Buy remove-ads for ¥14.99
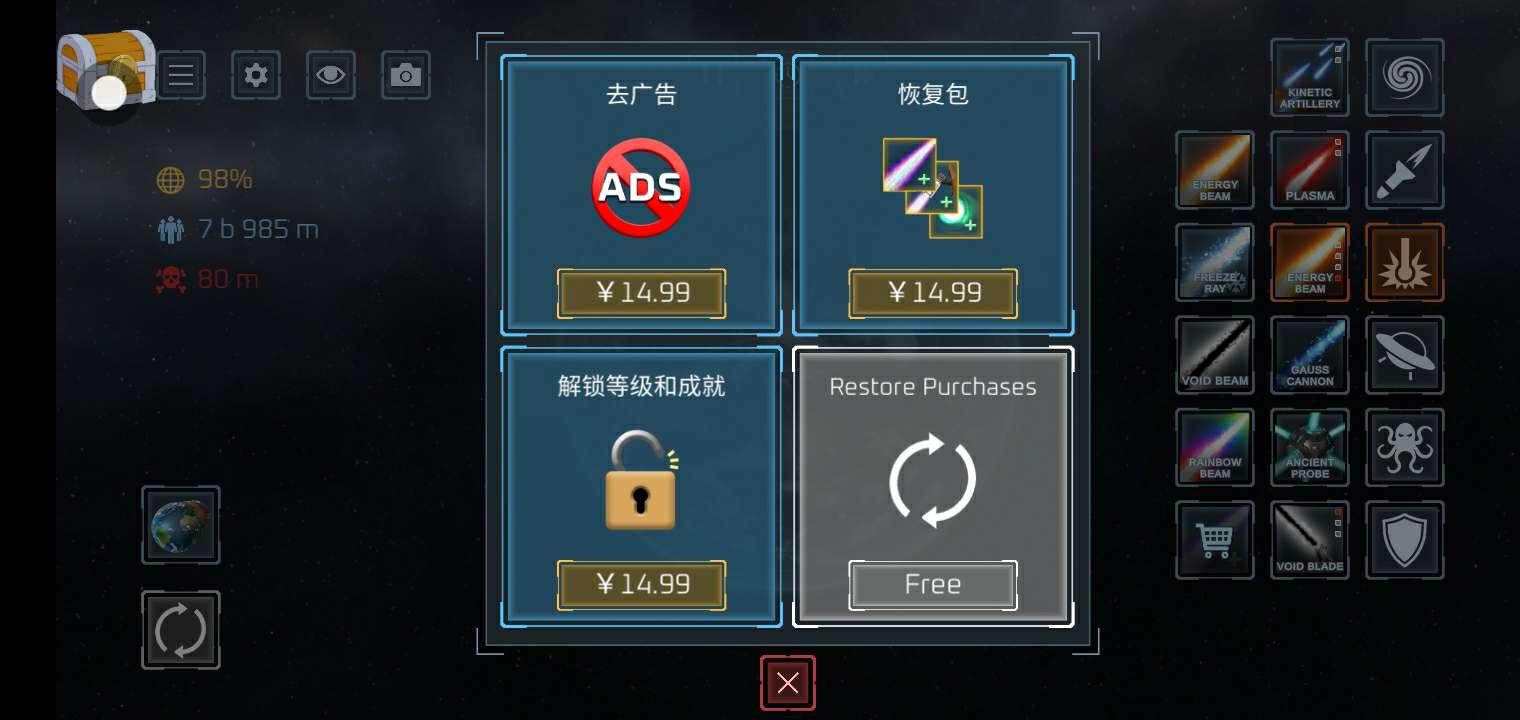1520x720 pixels. tap(641, 293)
